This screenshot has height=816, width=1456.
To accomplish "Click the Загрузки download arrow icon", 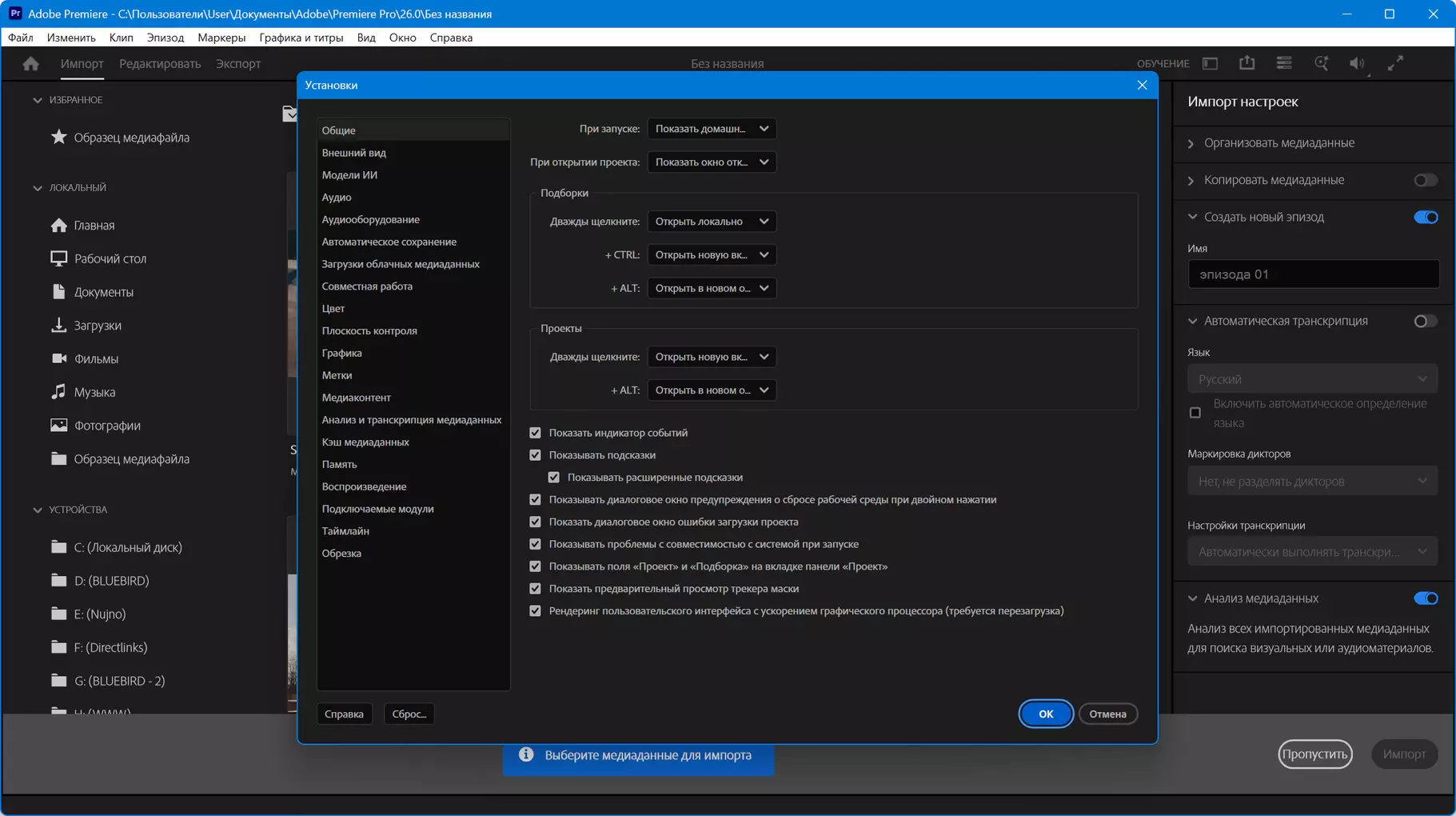I will point(58,325).
